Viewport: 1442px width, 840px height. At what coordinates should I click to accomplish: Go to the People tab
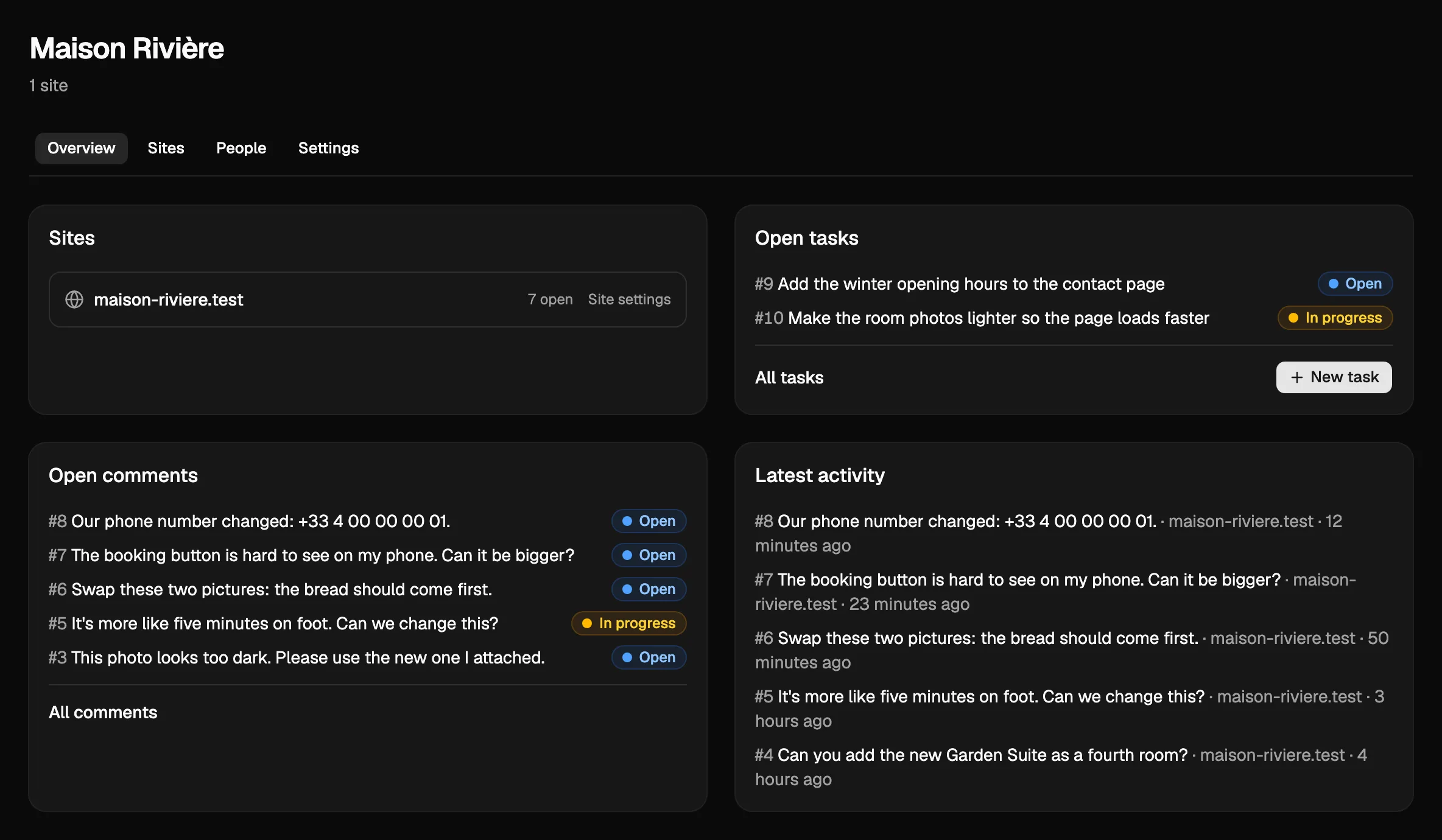[241, 148]
